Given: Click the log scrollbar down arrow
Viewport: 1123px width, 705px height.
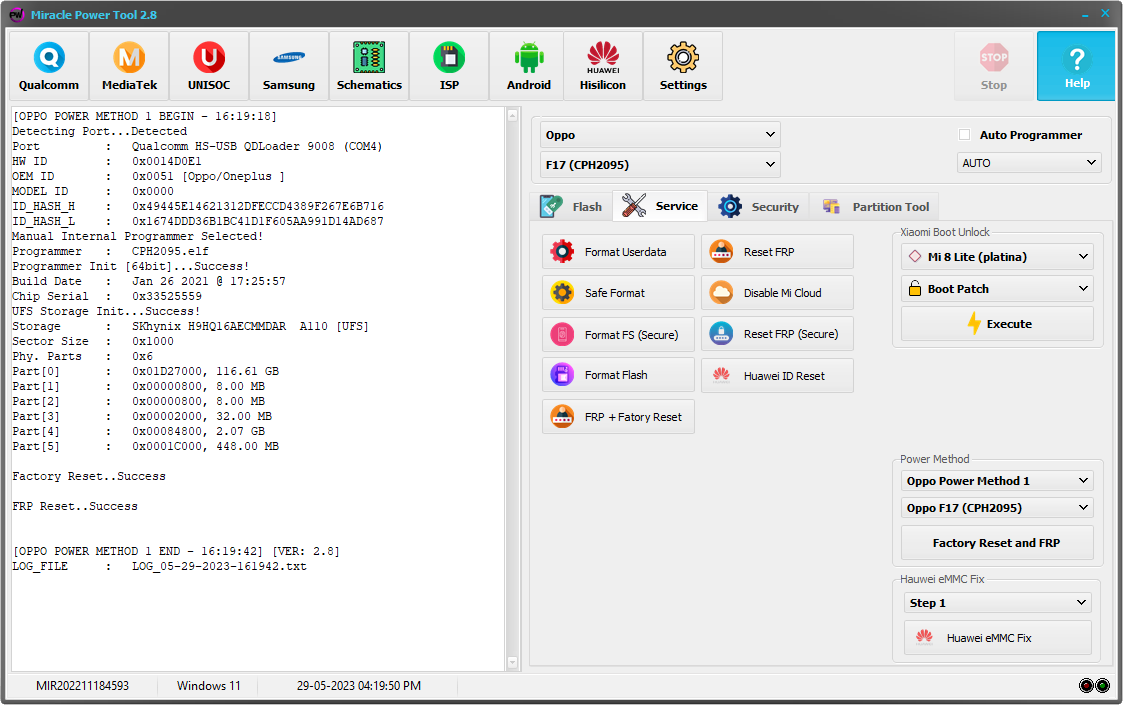Looking at the screenshot, I should click(512, 662).
